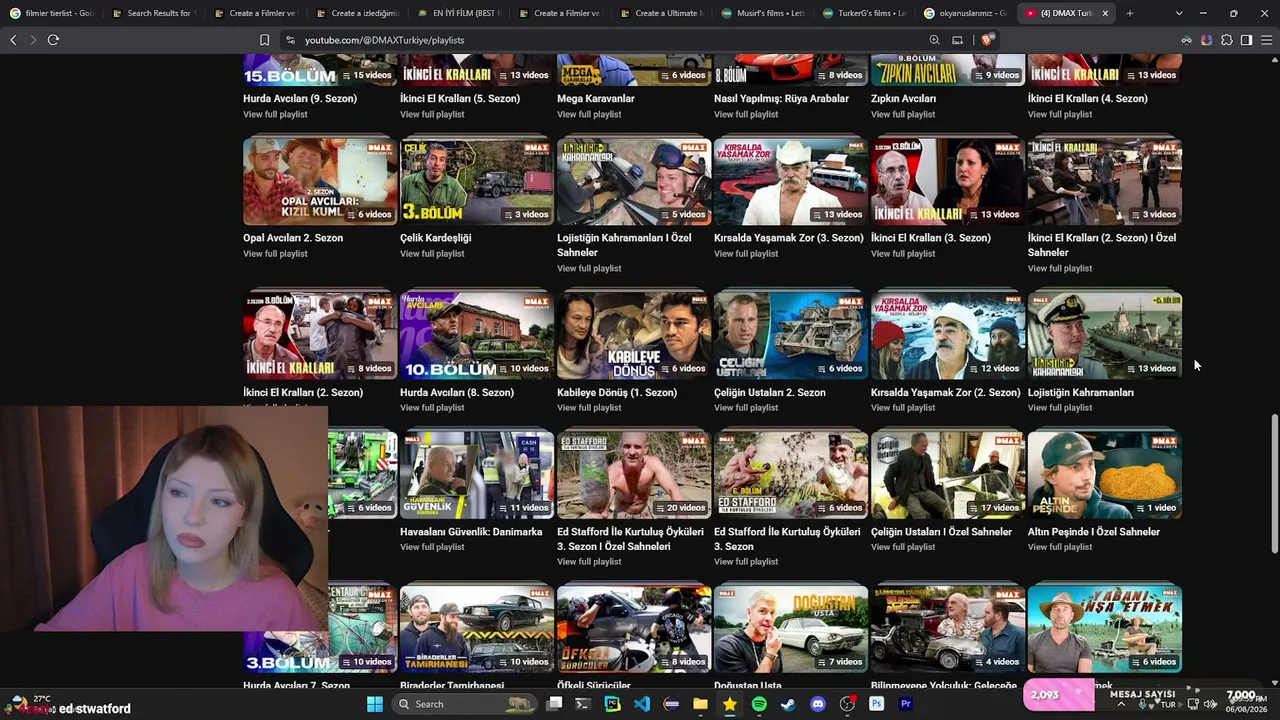This screenshot has height=720, width=1280.
Task: Open the Çelik Kardeşliği playlist thumbnail
Action: (476, 181)
